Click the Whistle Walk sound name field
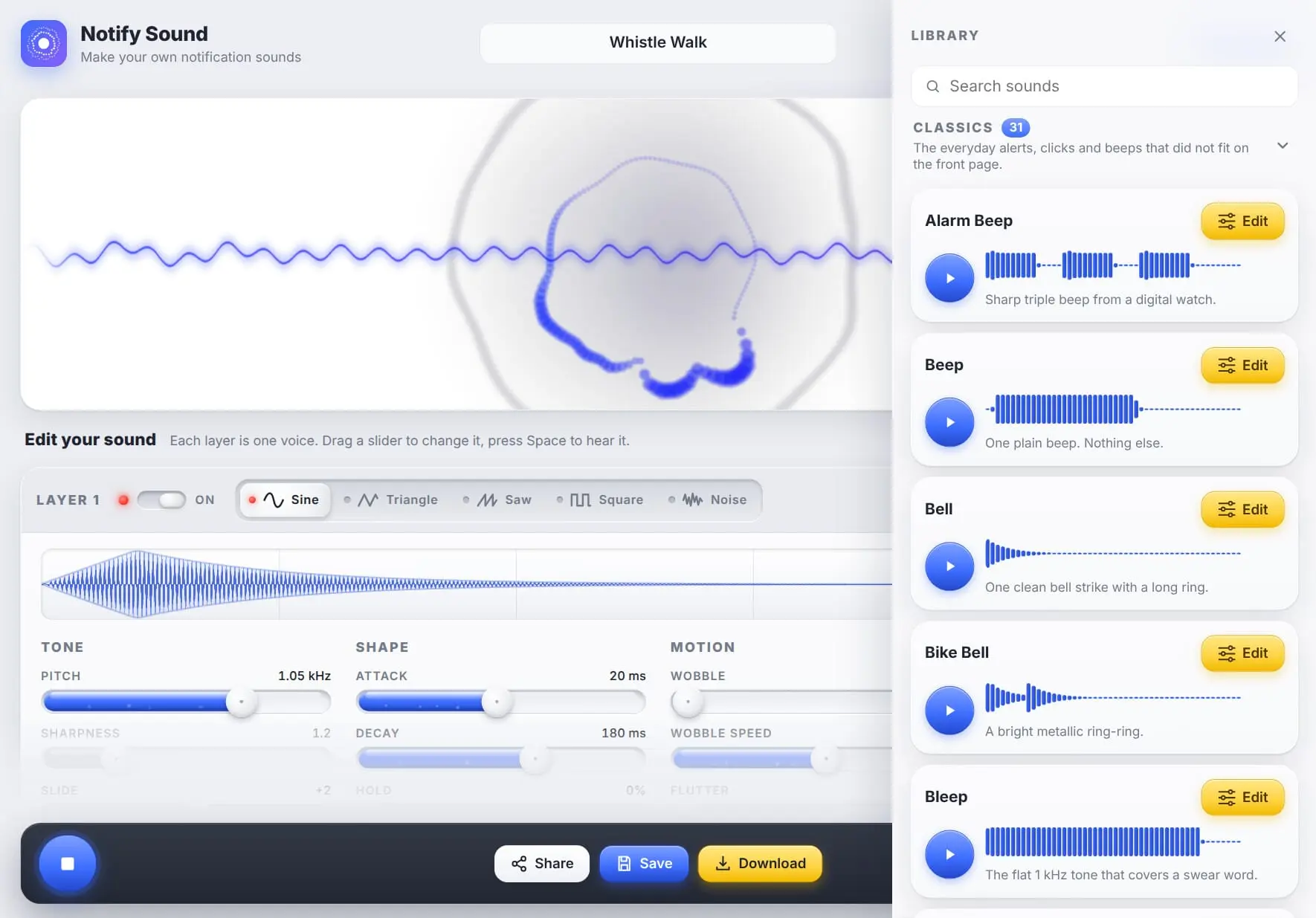This screenshot has height=918, width=1316. click(x=658, y=42)
